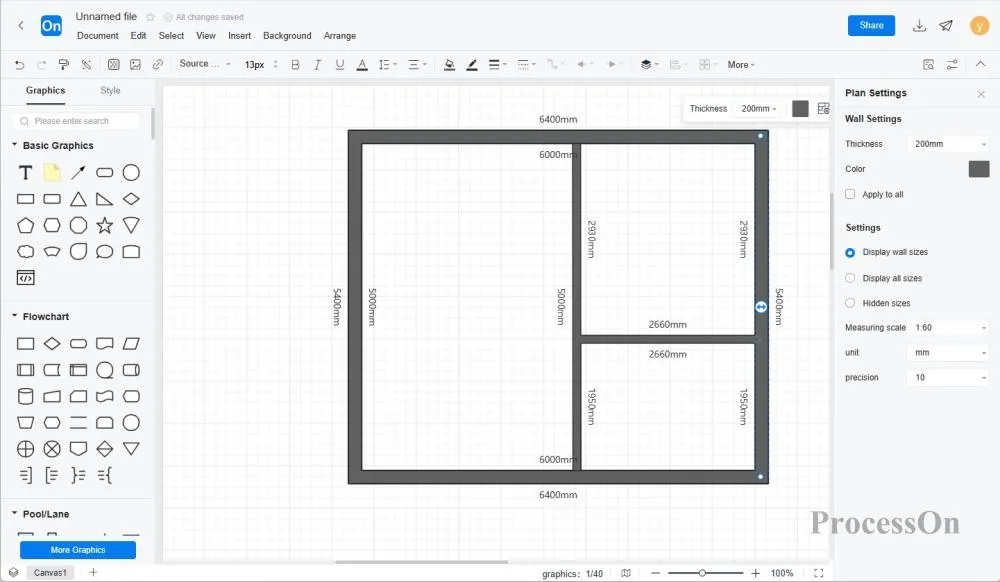The width and height of the screenshot is (1000, 582).
Task: Click the insert link icon
Action: coord(158,64)
